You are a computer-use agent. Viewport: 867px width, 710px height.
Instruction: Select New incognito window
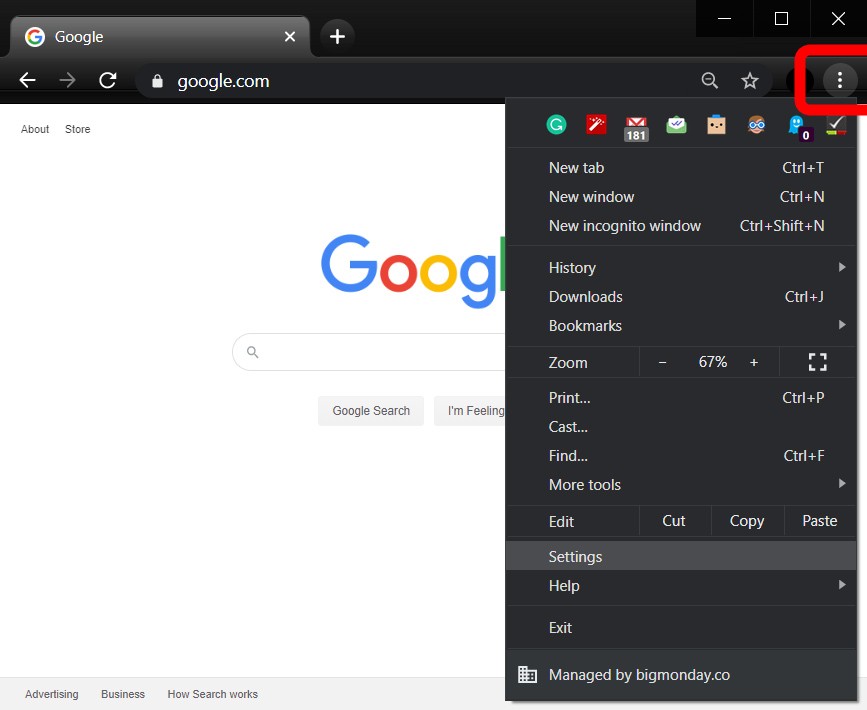(625, 226)
